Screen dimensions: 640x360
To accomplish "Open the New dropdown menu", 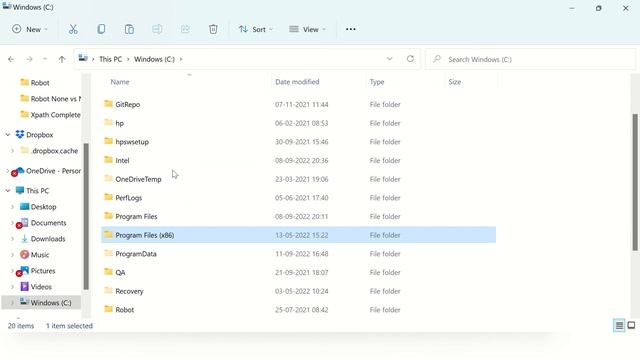I will pyautogui.click(x=30, y=29).
